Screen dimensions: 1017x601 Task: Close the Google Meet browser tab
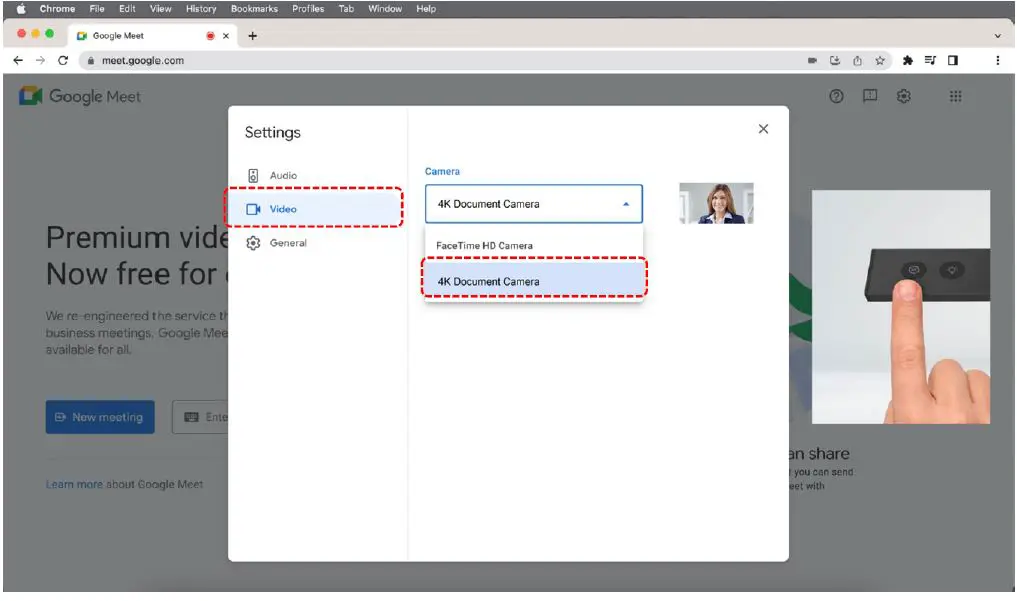[226, 36]
